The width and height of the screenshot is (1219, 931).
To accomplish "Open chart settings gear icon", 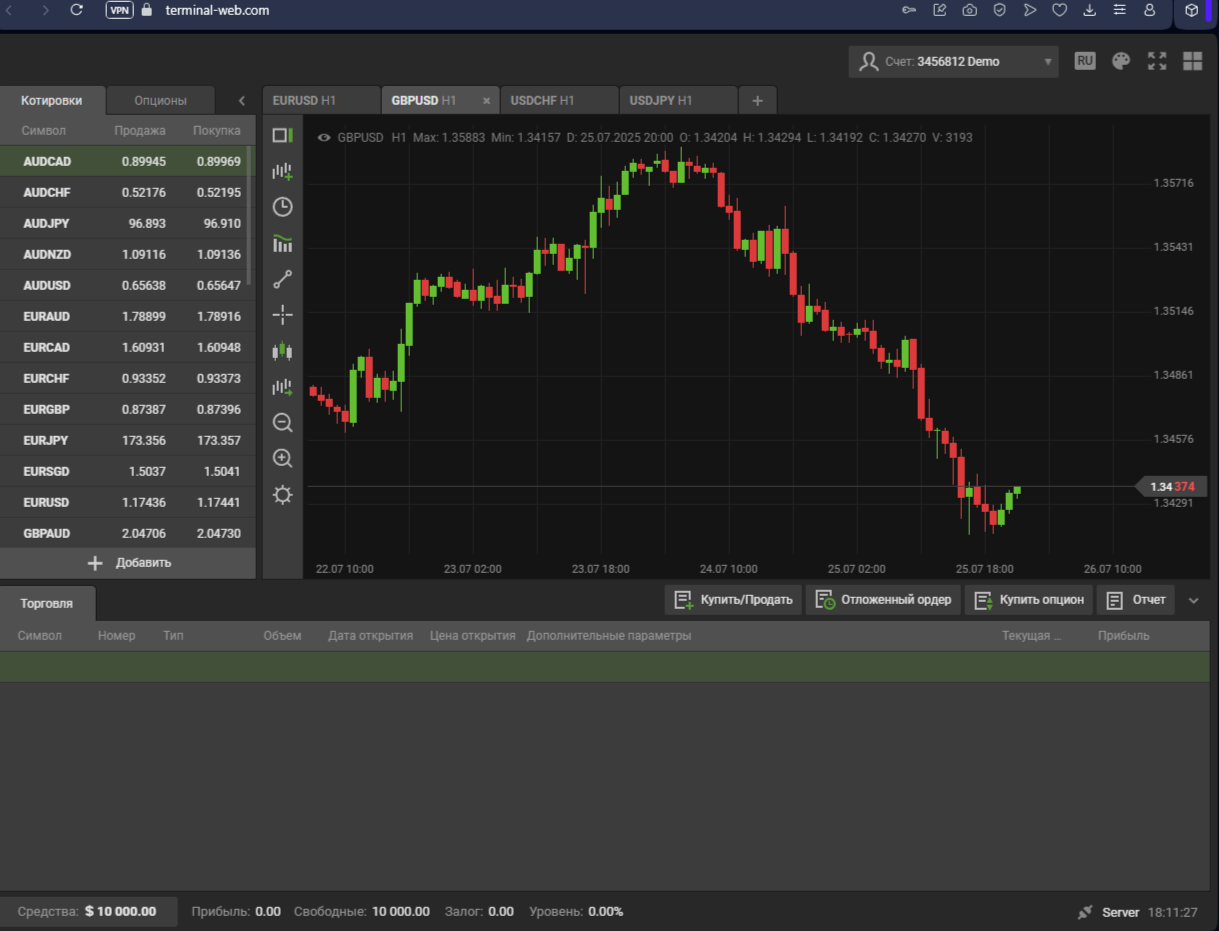I will [x=283, y=495].
